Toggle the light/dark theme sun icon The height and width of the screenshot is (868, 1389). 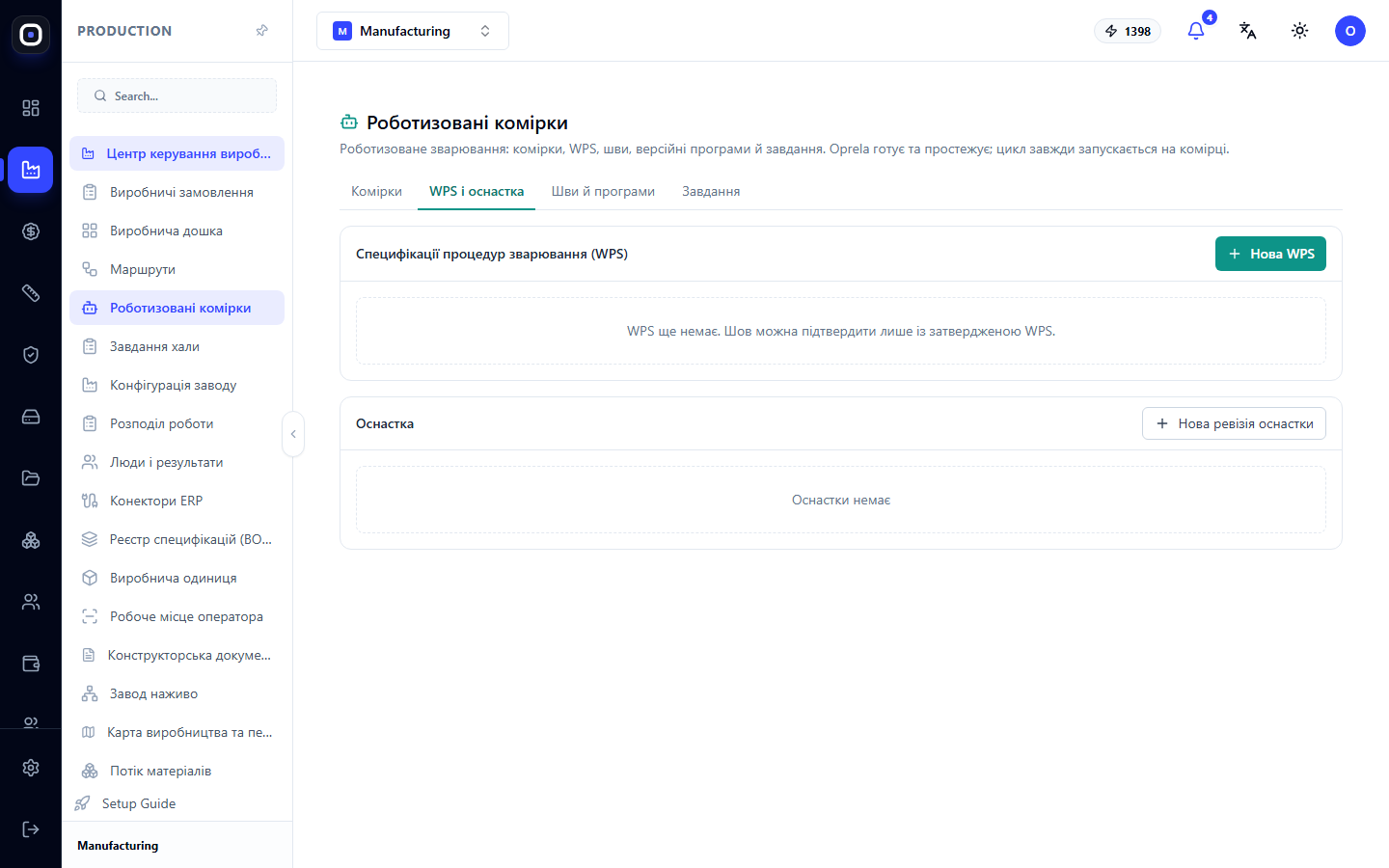click(x=1300, y=31)
